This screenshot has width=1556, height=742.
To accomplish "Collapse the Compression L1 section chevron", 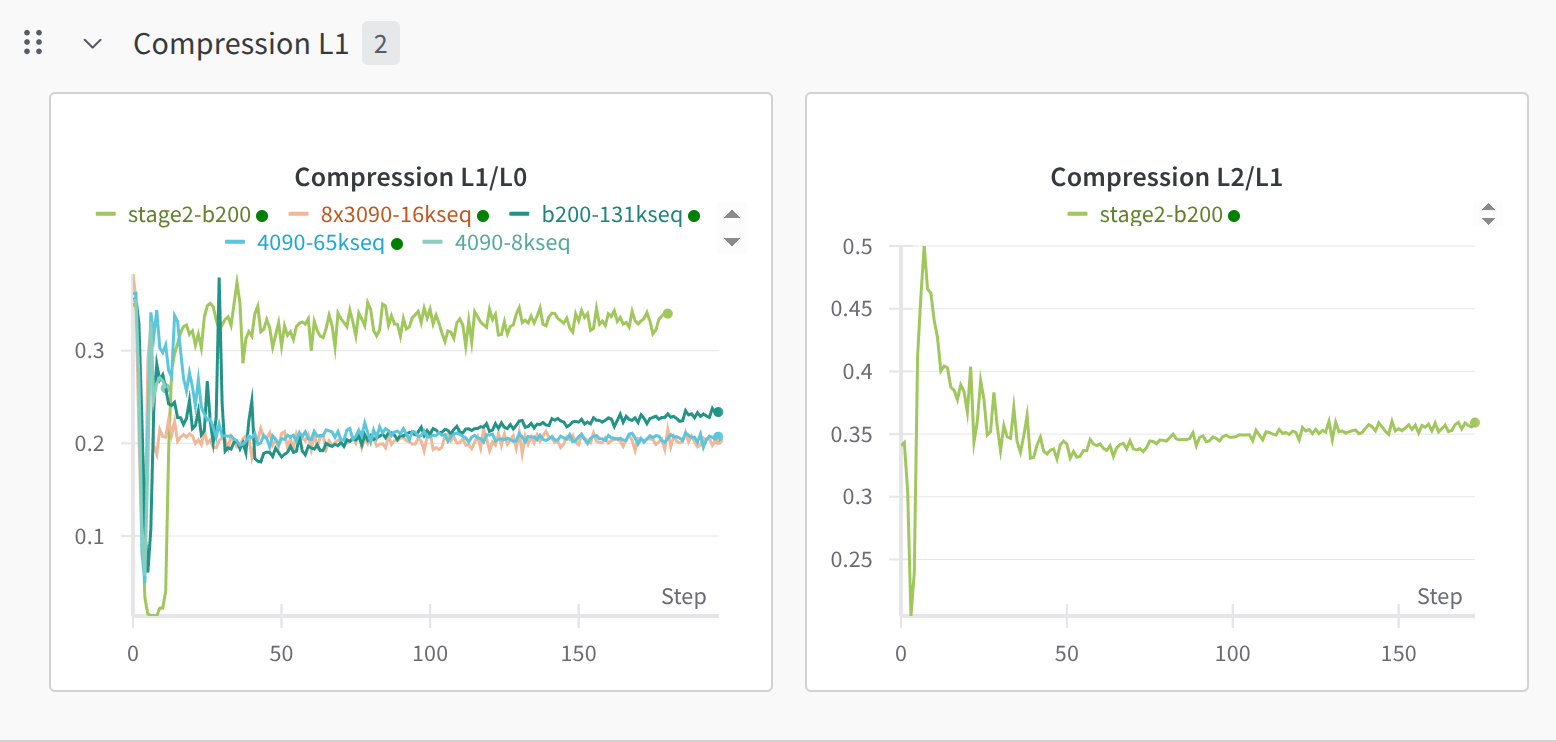I will [x=93, y=44].
